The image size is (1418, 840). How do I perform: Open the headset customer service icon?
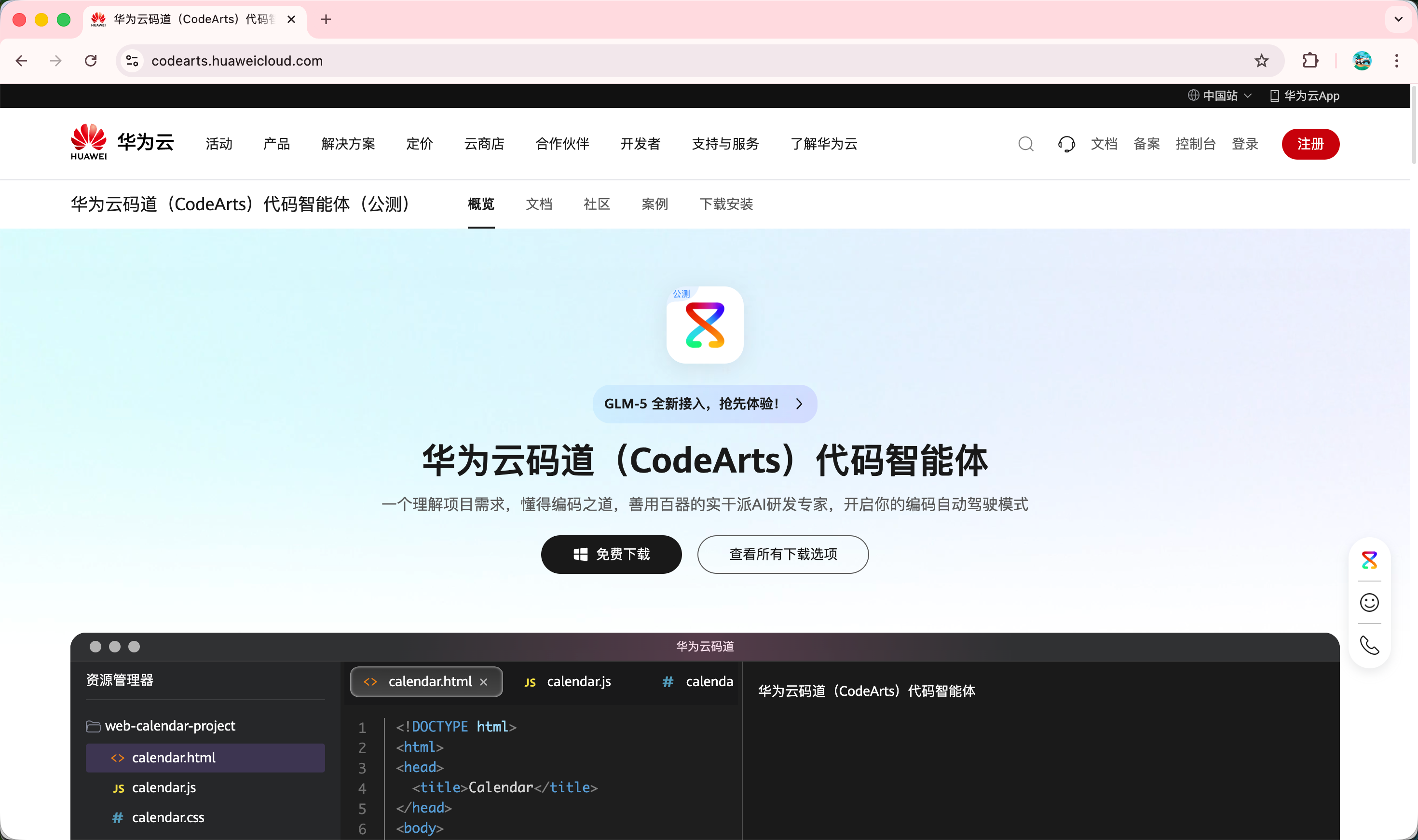point(1066,144)
